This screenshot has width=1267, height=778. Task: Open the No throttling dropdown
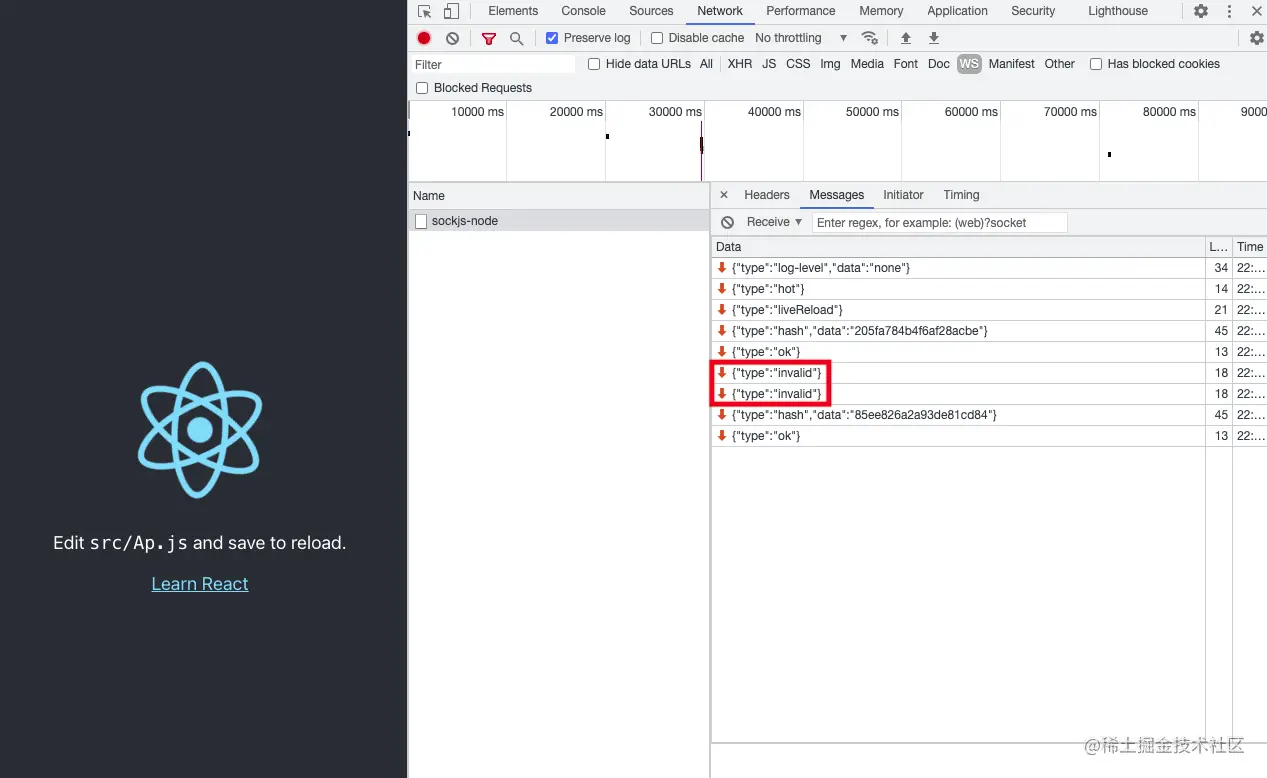point(801,38)
